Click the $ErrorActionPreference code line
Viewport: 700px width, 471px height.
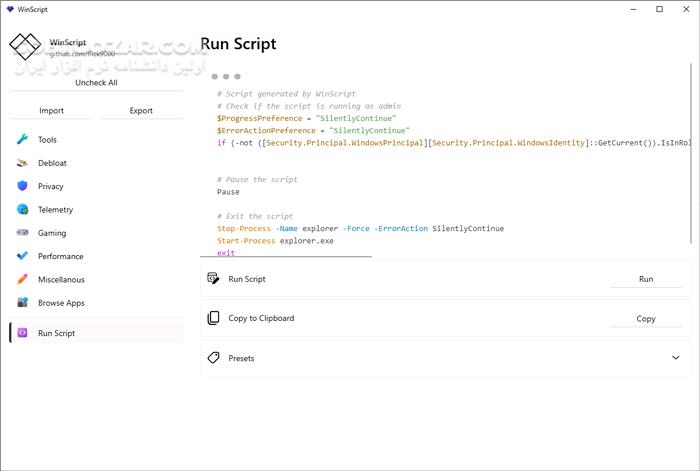[x=313, y=130]
